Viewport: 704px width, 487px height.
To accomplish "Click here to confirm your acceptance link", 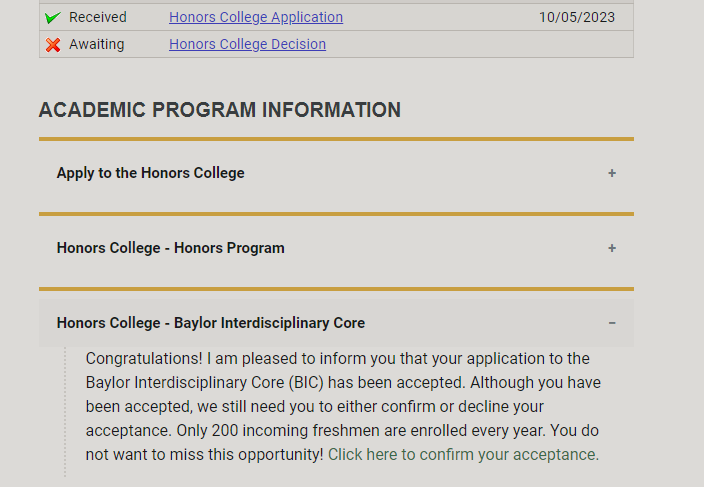I will point(463,454).
